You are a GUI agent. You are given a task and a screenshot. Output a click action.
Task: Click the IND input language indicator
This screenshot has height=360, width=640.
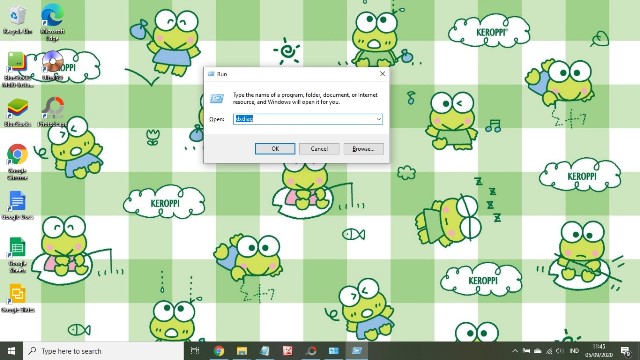pyautogui.click(x=574, y=351)
